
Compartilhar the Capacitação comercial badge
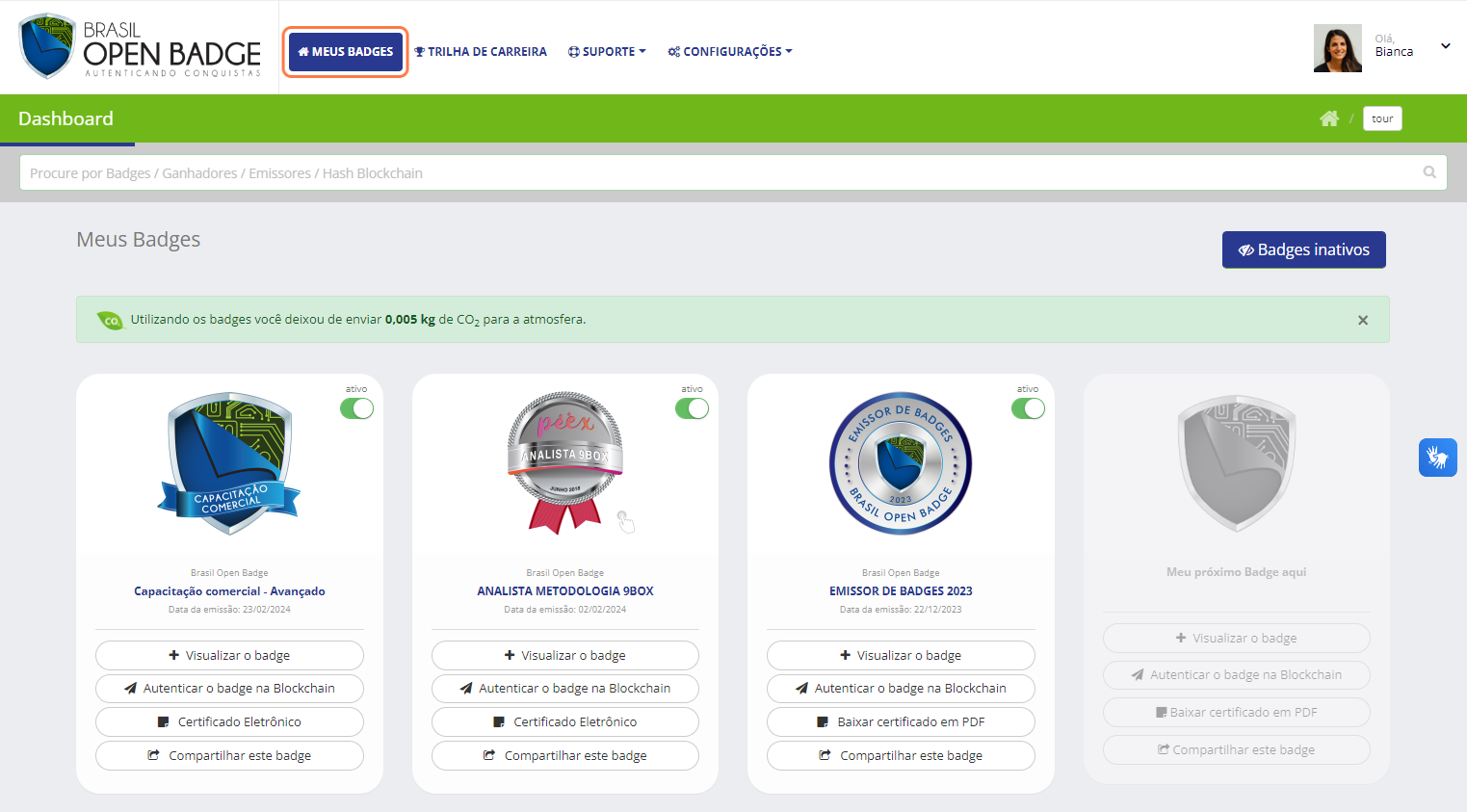tap(229, 755)
